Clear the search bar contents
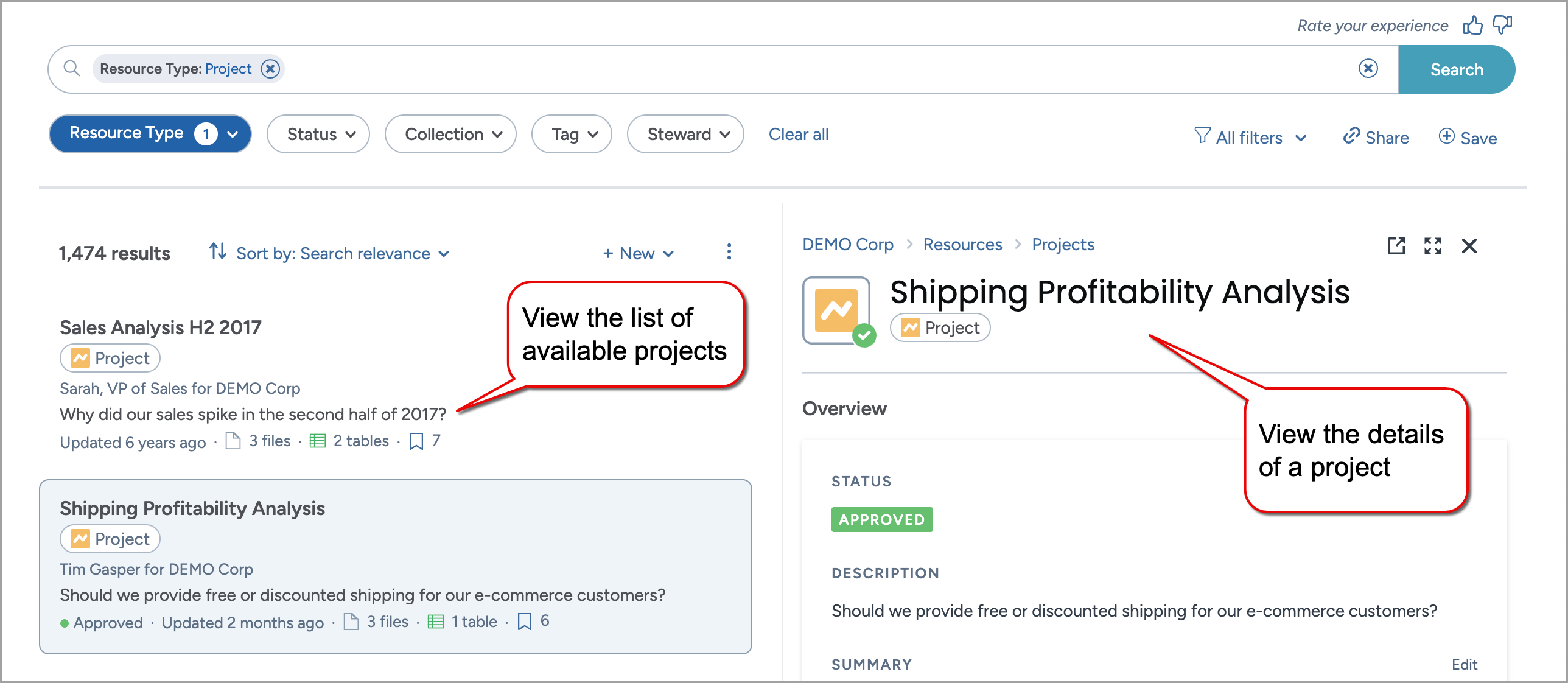The height and width of the screenshot is (683, 1568). tap(1368, 69)
